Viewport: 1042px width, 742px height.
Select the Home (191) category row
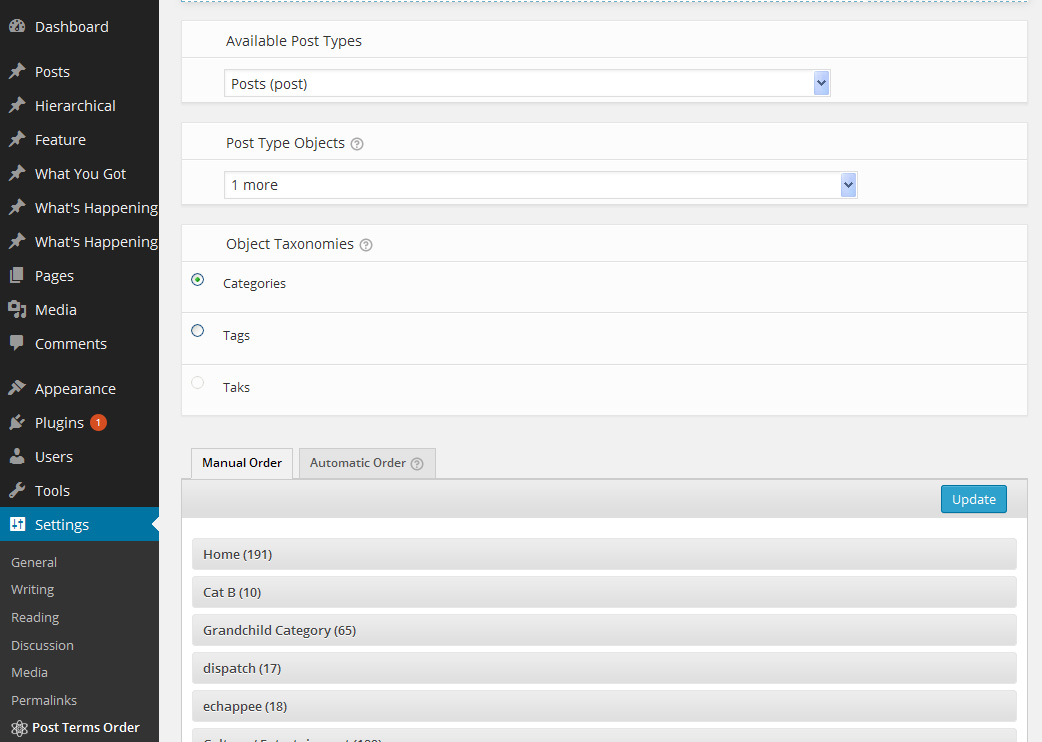pyautogui.click(x=604, y=554)
